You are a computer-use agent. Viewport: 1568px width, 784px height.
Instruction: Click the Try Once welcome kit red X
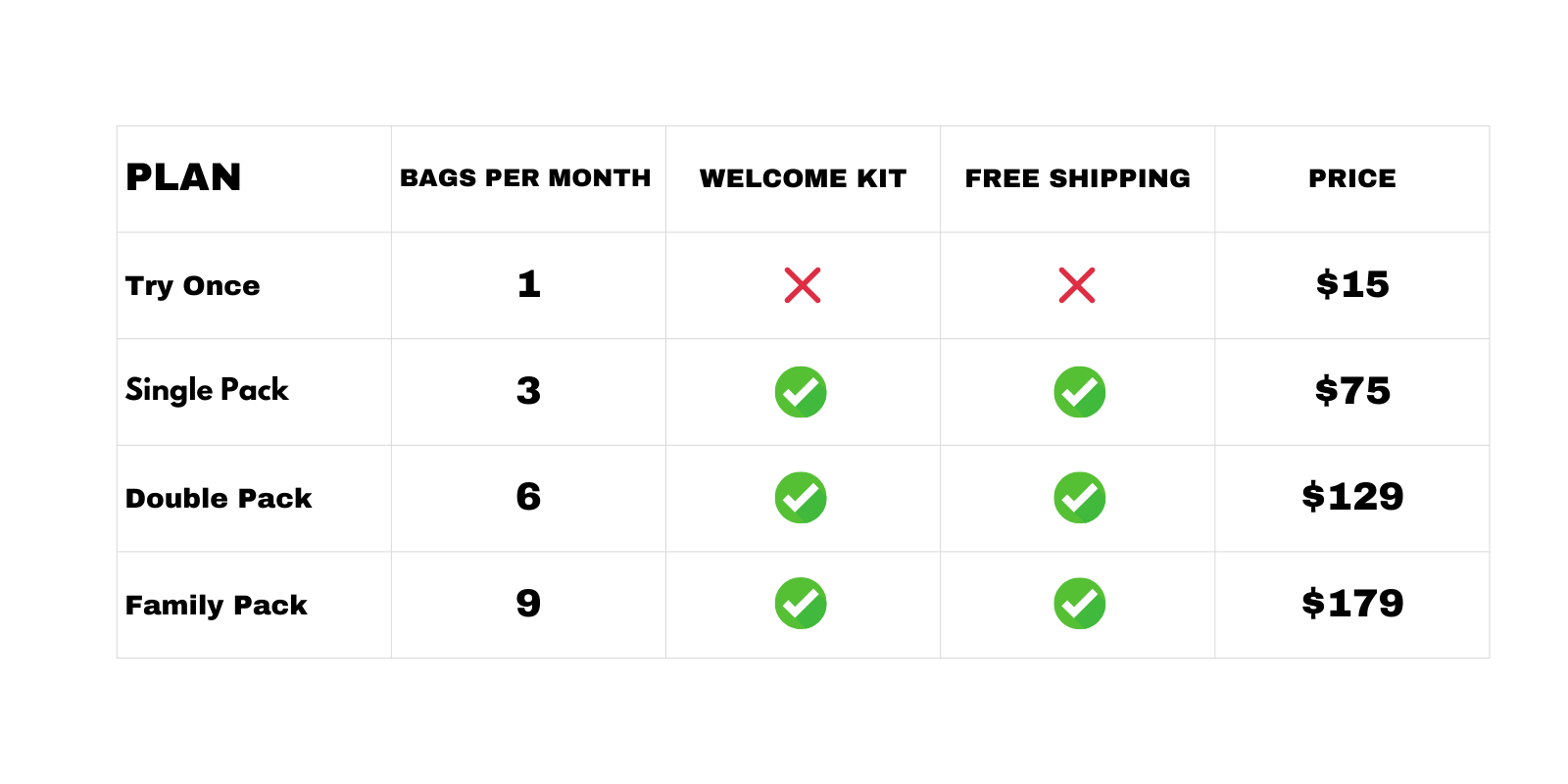coord(802,285)
